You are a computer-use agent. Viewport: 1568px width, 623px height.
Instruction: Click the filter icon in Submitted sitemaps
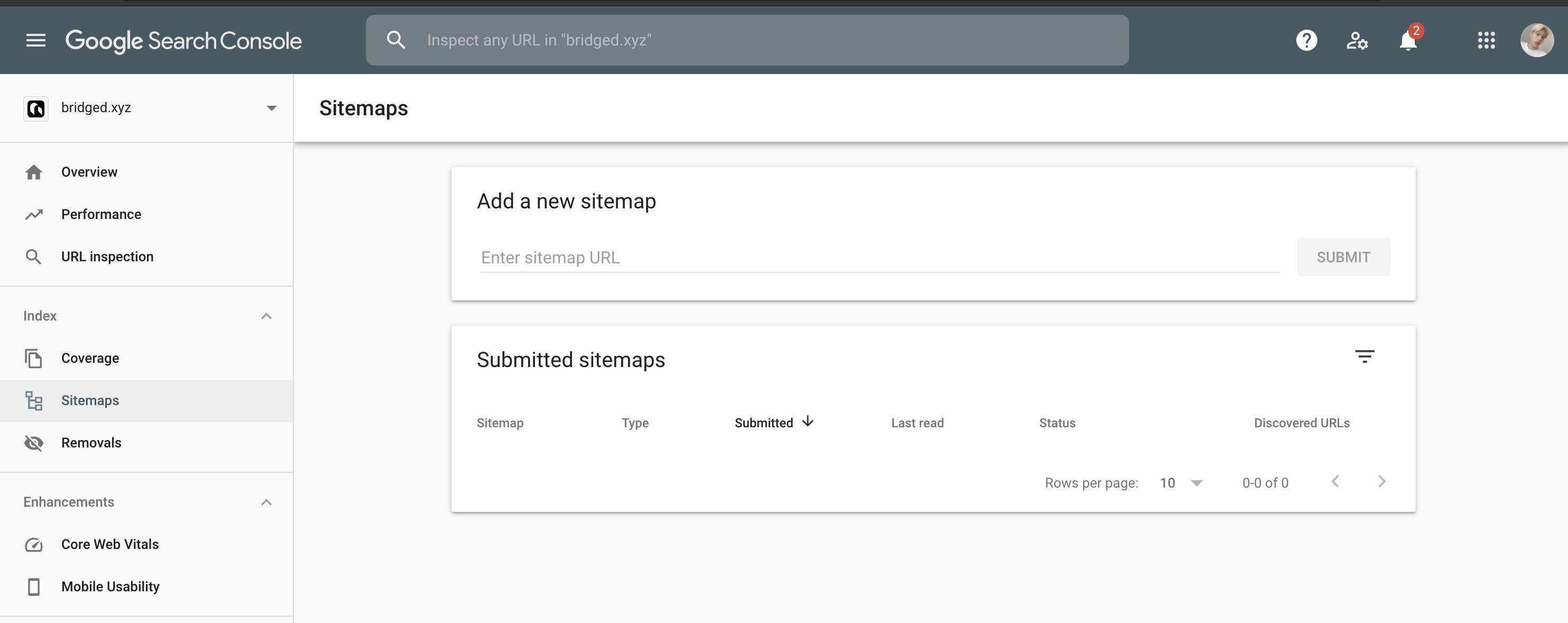(x=1364, y=356)
